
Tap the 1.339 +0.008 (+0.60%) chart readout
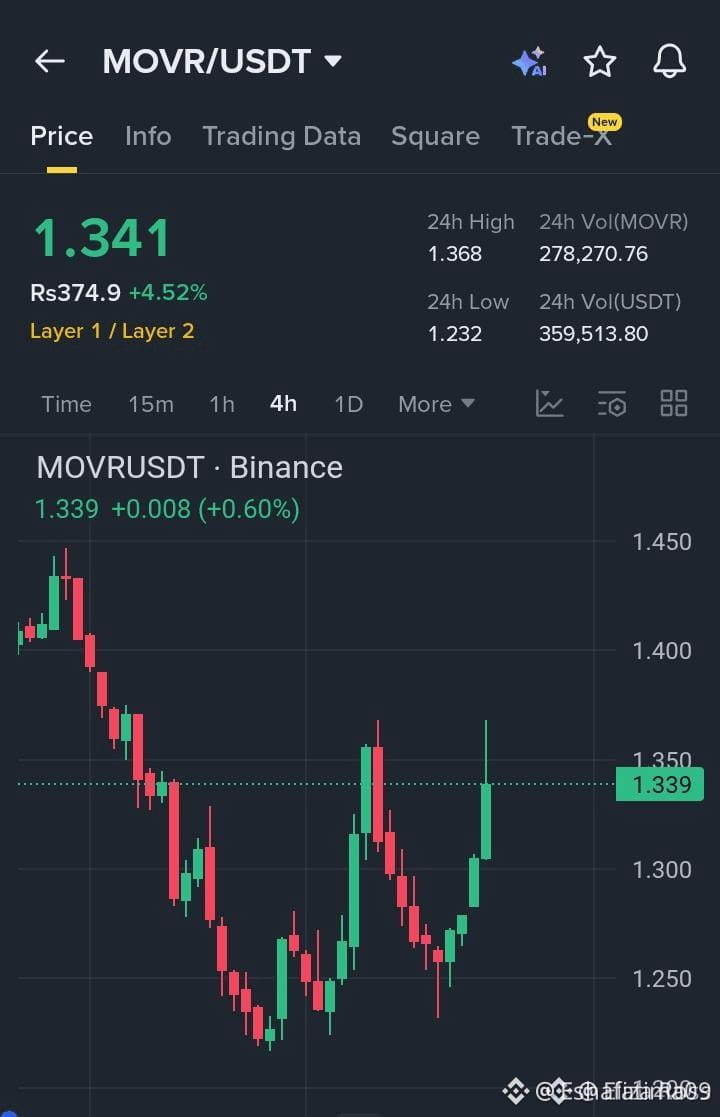pyautogui.click(x=167, y=509)
